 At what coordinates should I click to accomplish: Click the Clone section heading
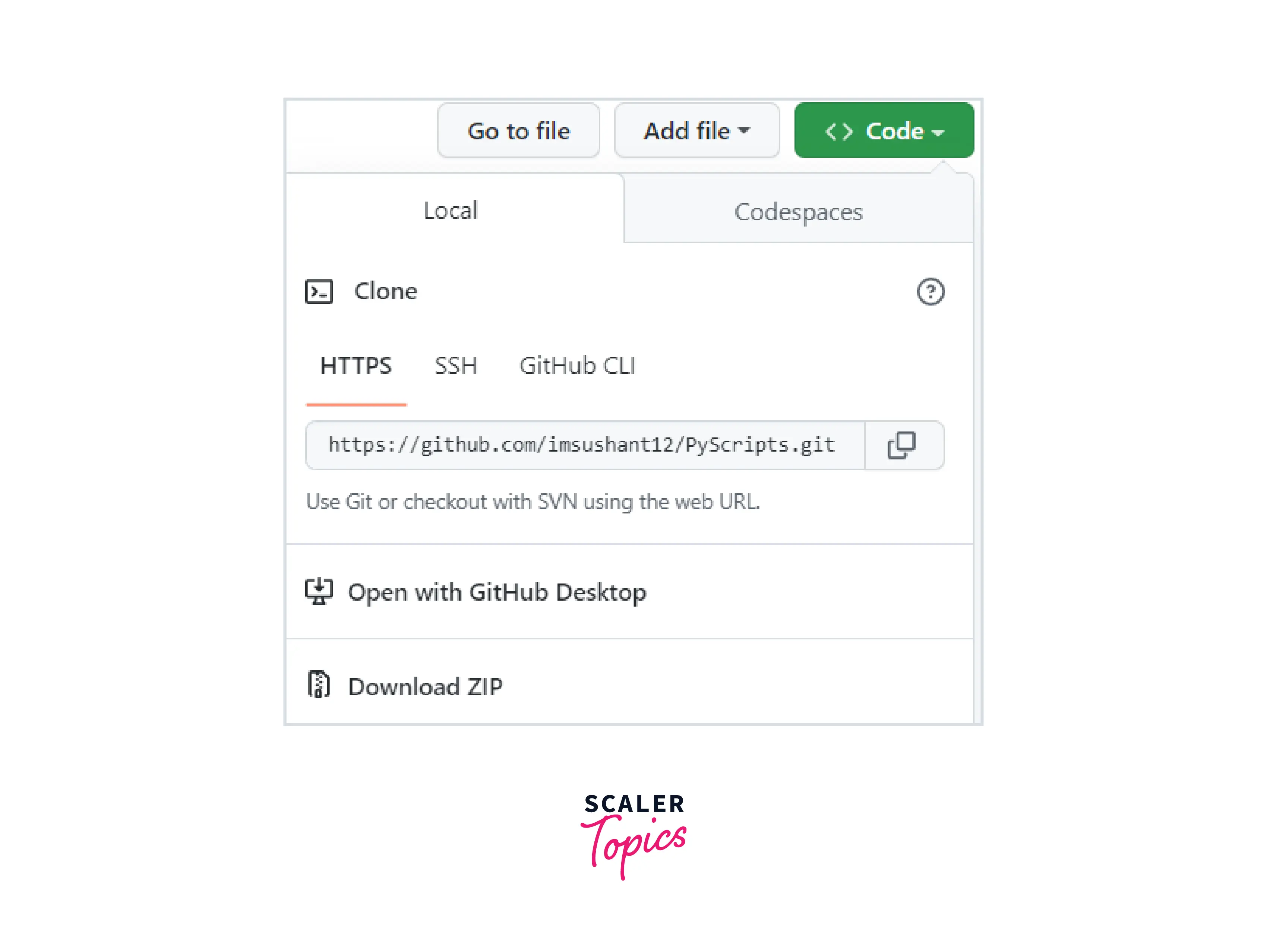[x=385, y=291]
